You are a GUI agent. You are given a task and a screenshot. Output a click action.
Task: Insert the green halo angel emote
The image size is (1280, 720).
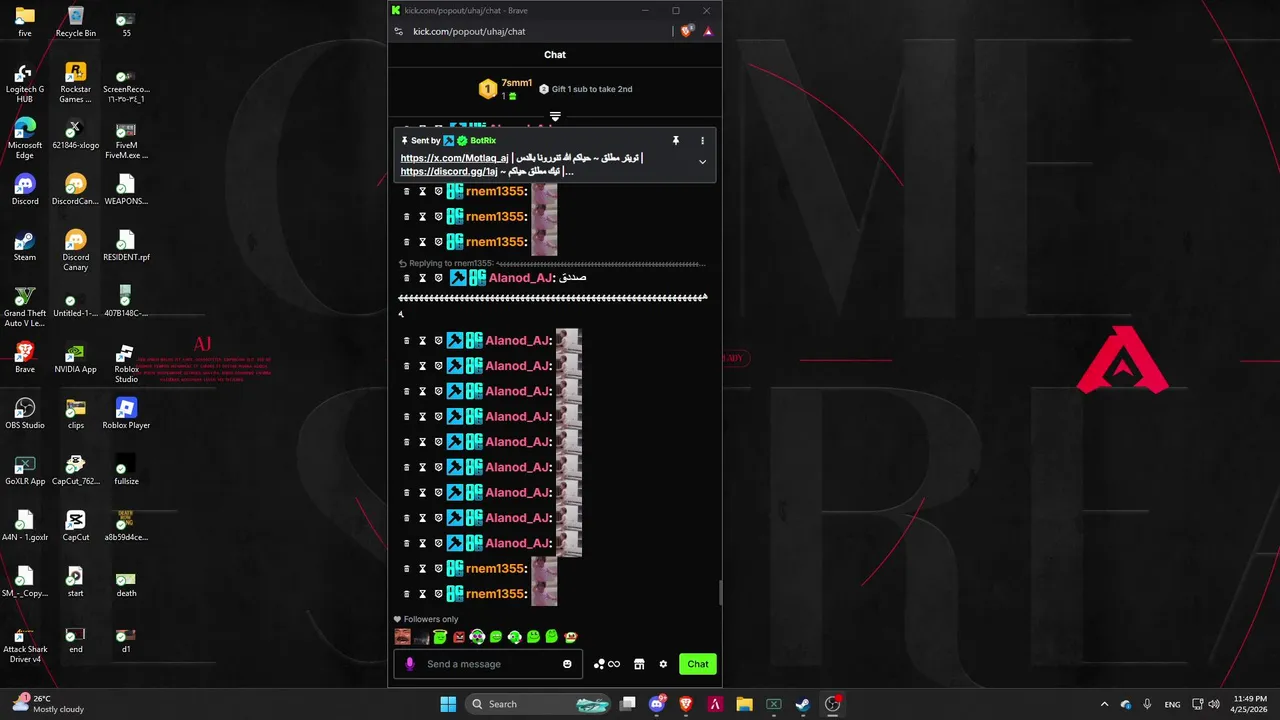click(x=440, y=637)
